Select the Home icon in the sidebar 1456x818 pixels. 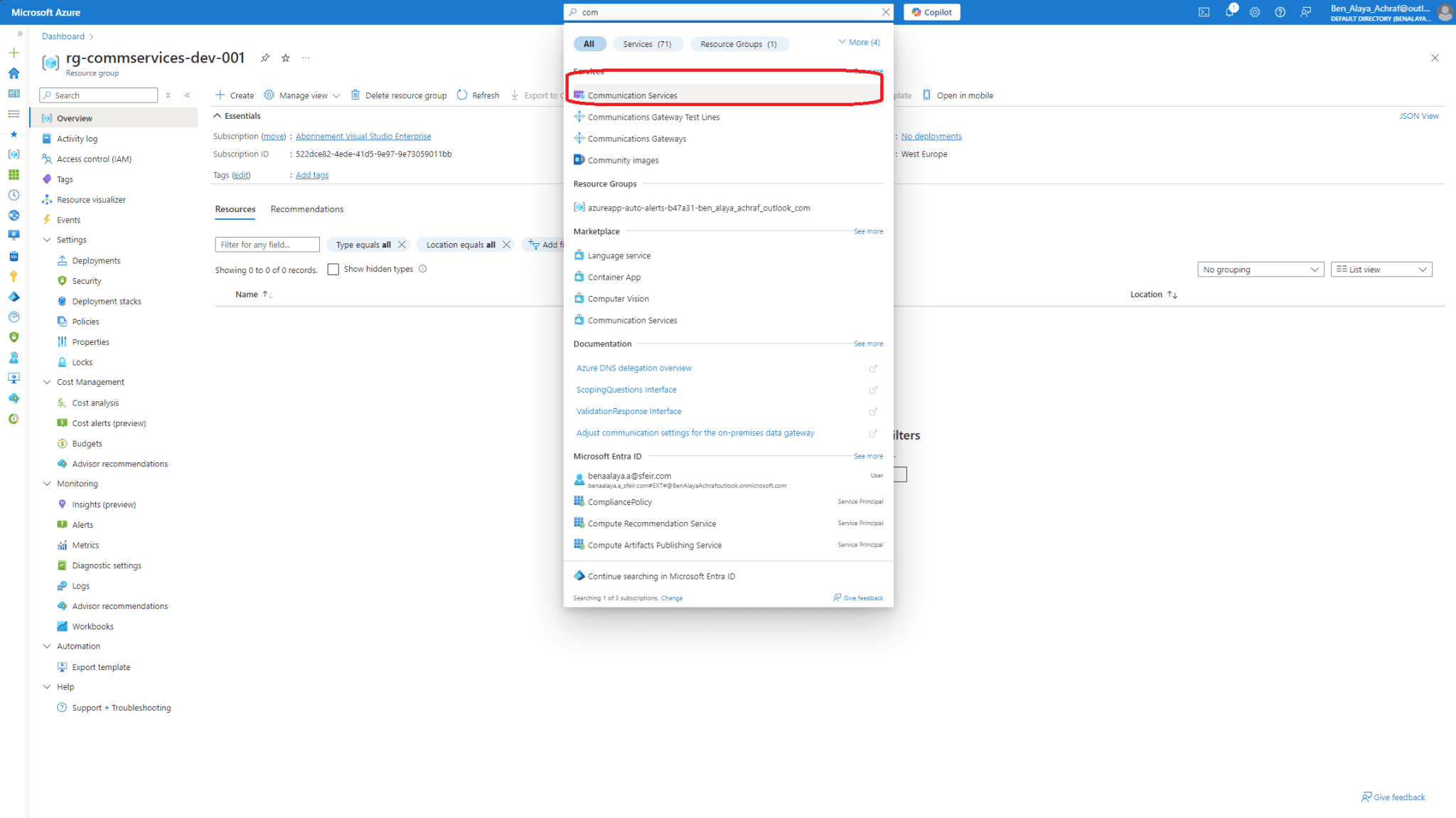point(14,73)
